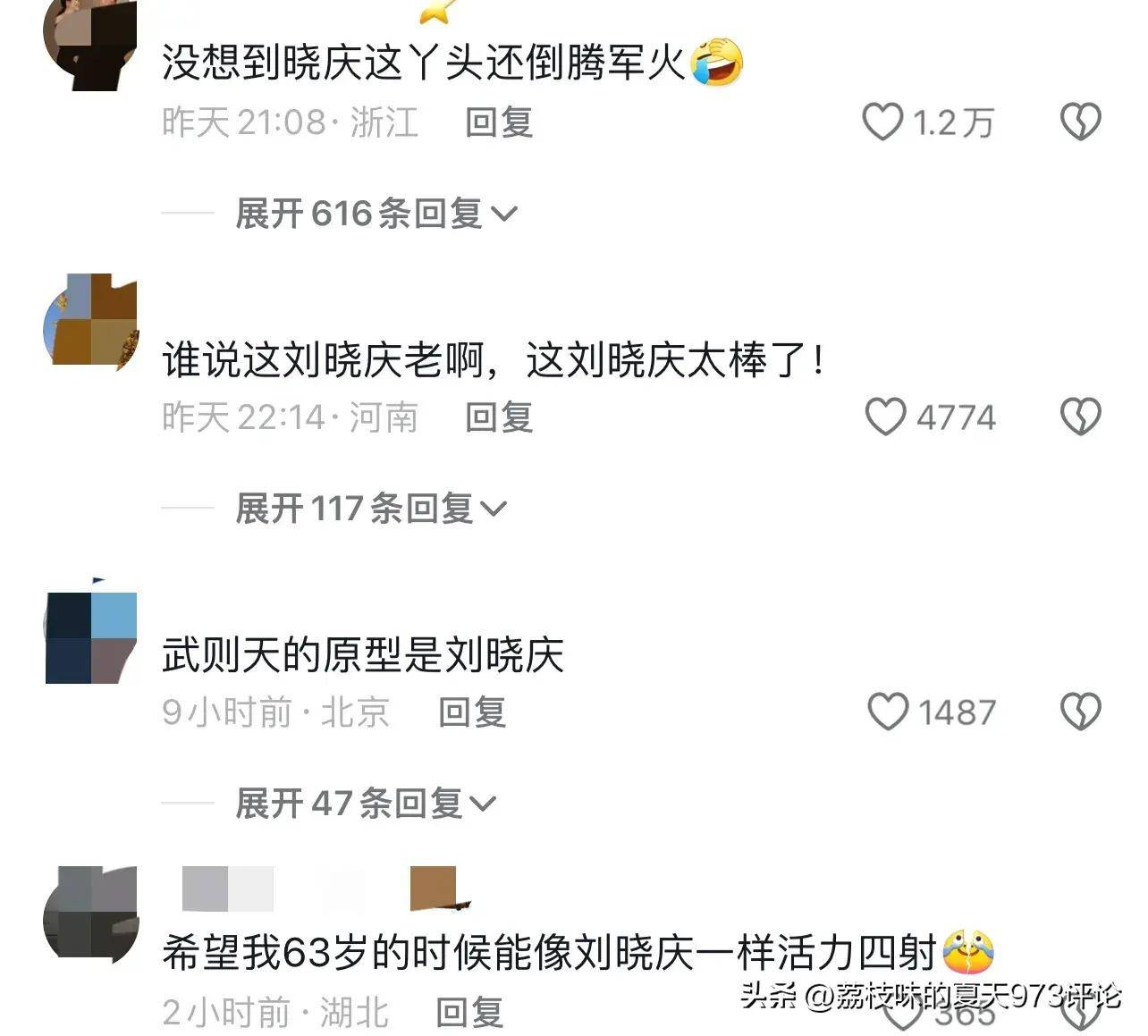
Task: Expand 展开117条回复 replies
Action: (371, 509)
